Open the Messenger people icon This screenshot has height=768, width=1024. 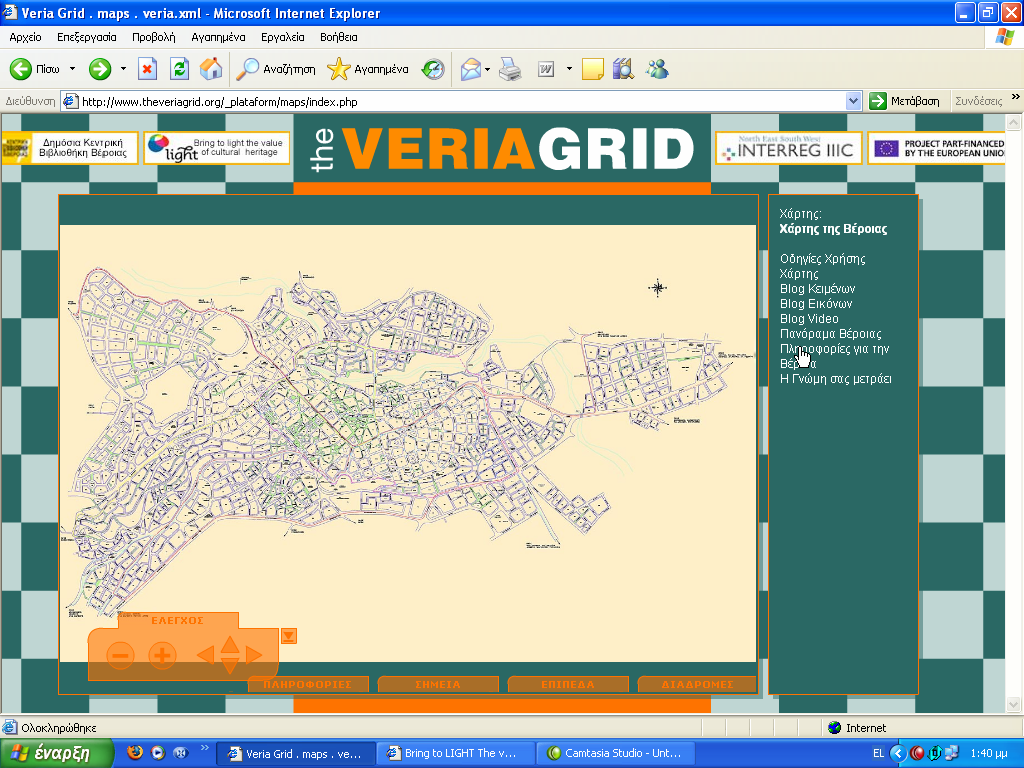coord(657,69)
